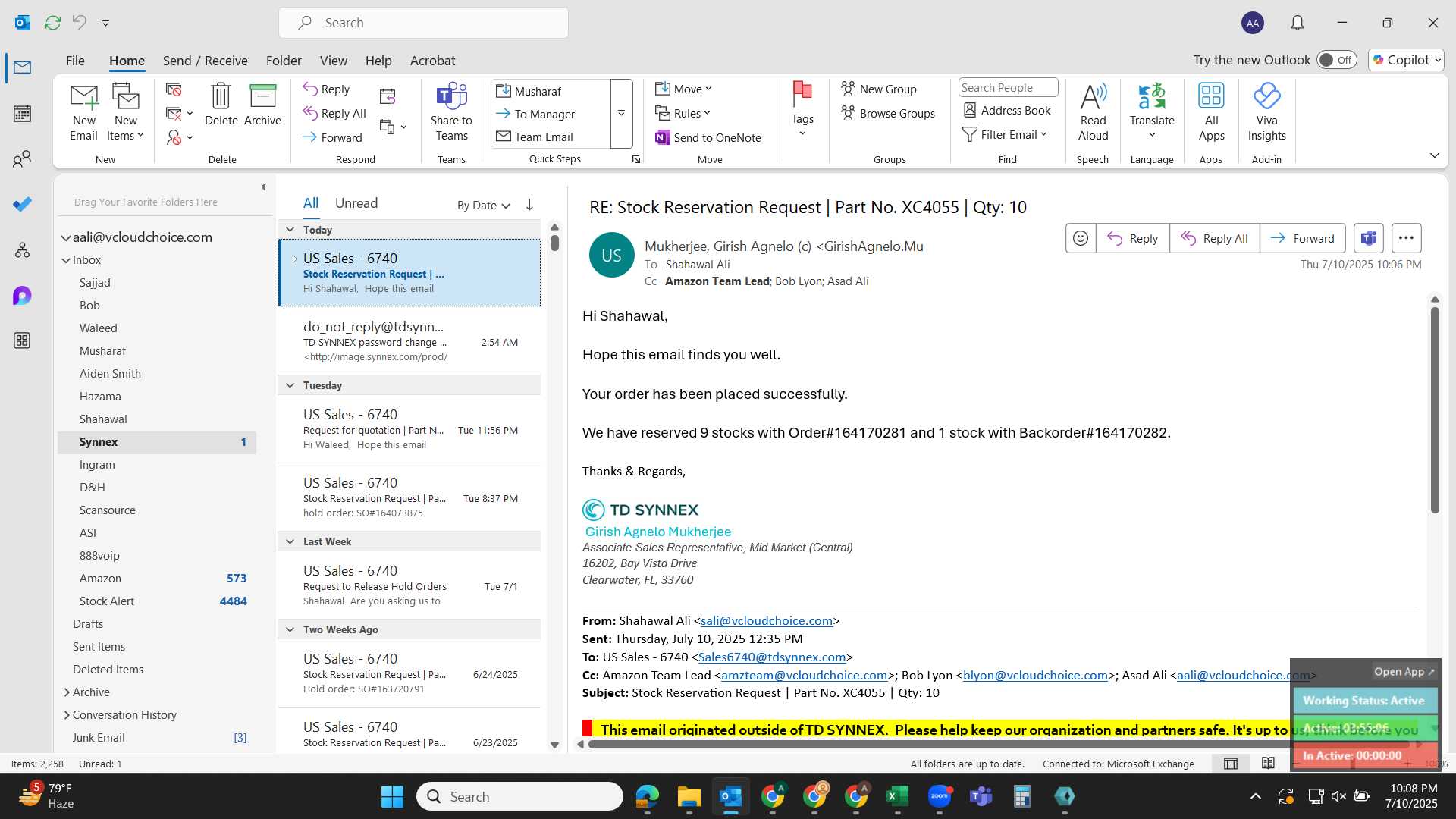The width and height of the screenshot is (1456, 819).
Task: Open the Junk Email folder
Action: pos(157,738)
